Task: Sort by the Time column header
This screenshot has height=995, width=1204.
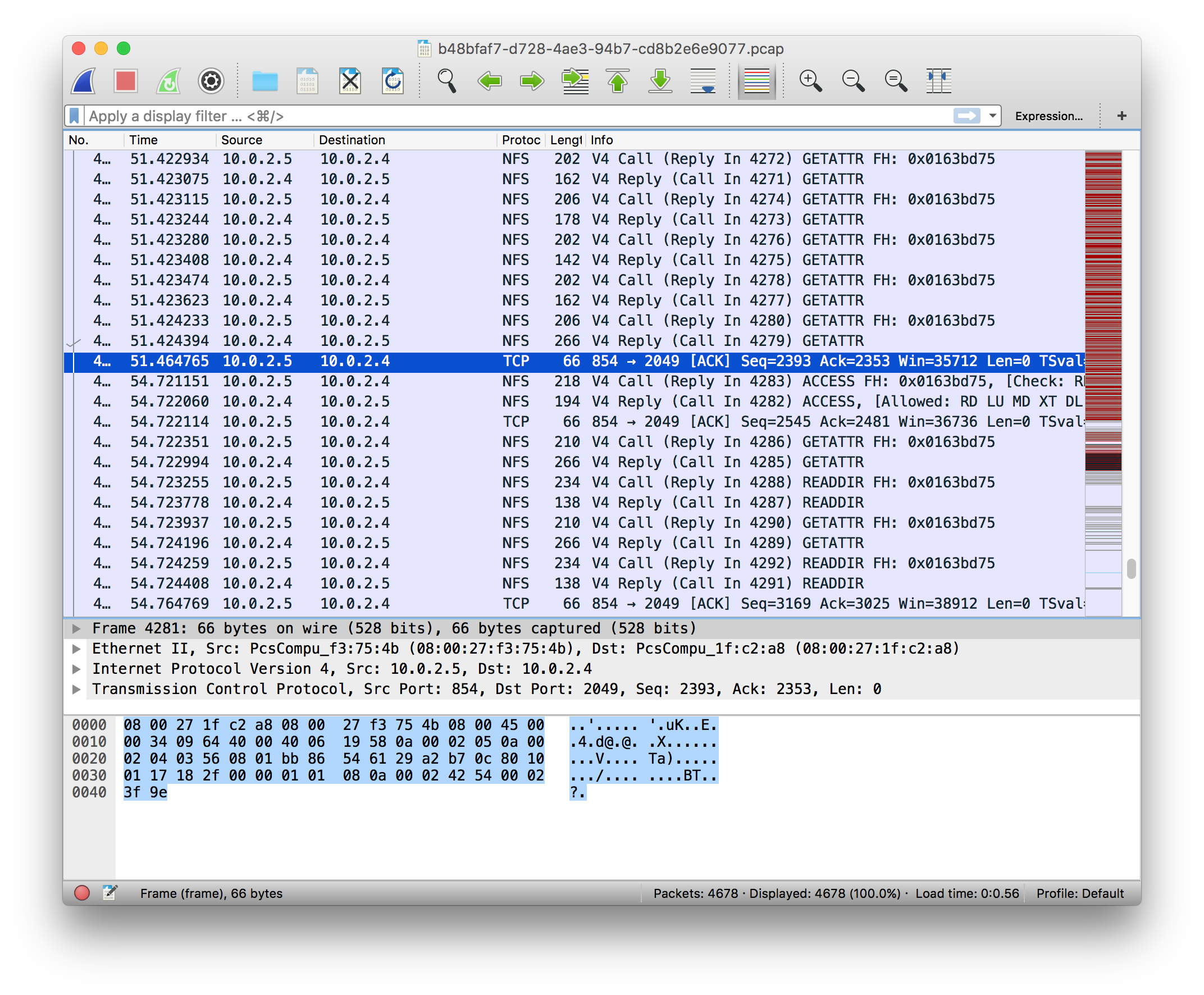Action: [x=143, y=140]
